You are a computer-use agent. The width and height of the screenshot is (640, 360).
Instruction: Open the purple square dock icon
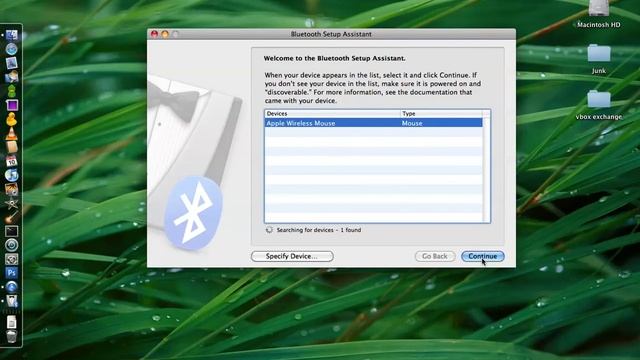(x=11, y=105)
